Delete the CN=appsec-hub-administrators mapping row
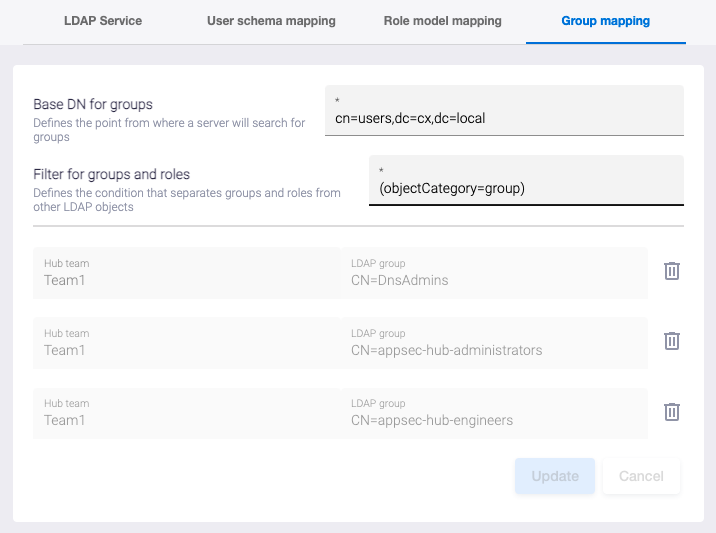716x533 pixels. pyautogui.click(x=672, y=341)
